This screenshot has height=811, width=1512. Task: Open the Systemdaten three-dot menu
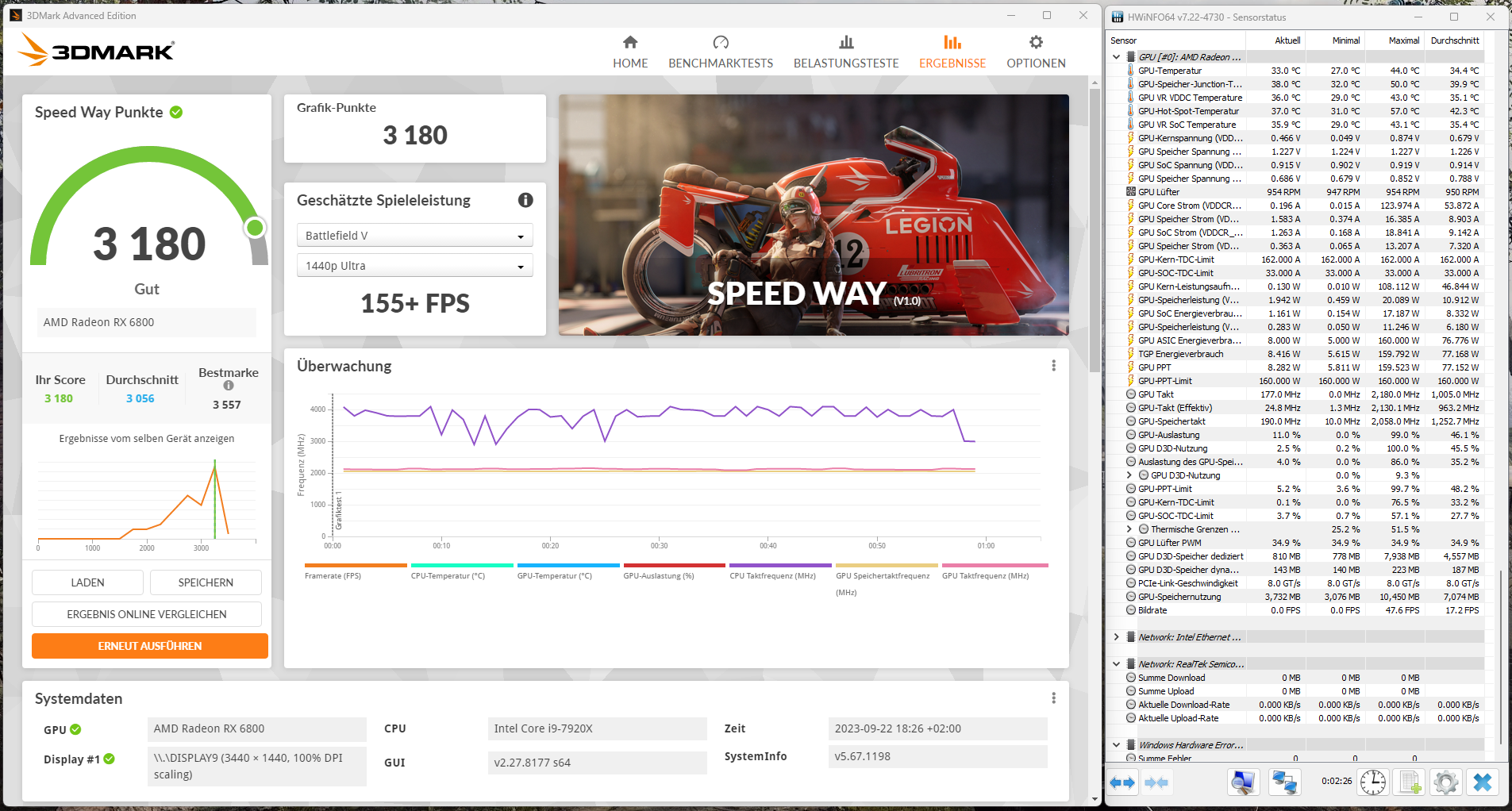1053,698
